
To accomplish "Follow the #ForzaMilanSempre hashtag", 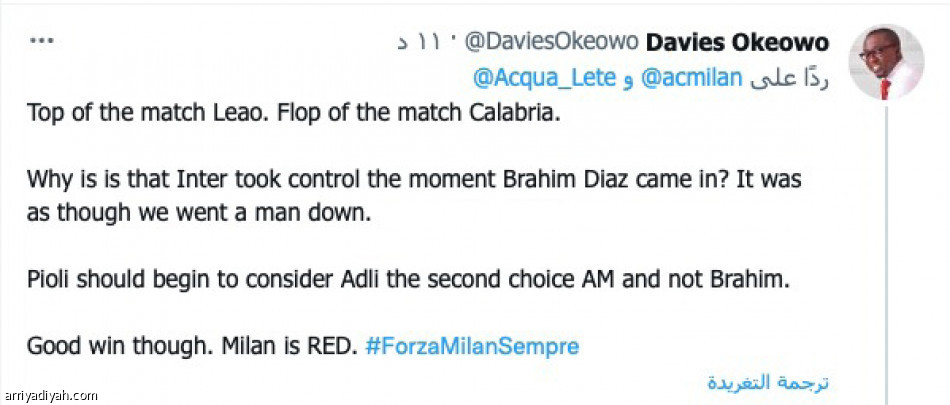I will pyautogui.click(x=472, y=347).
